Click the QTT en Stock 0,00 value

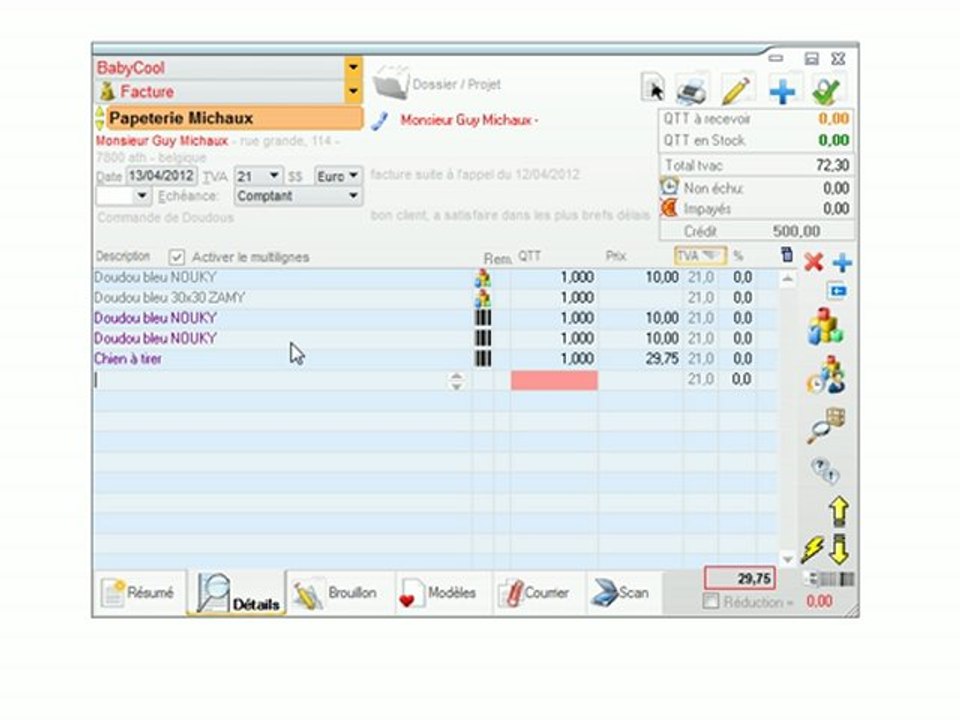(834, 140)
